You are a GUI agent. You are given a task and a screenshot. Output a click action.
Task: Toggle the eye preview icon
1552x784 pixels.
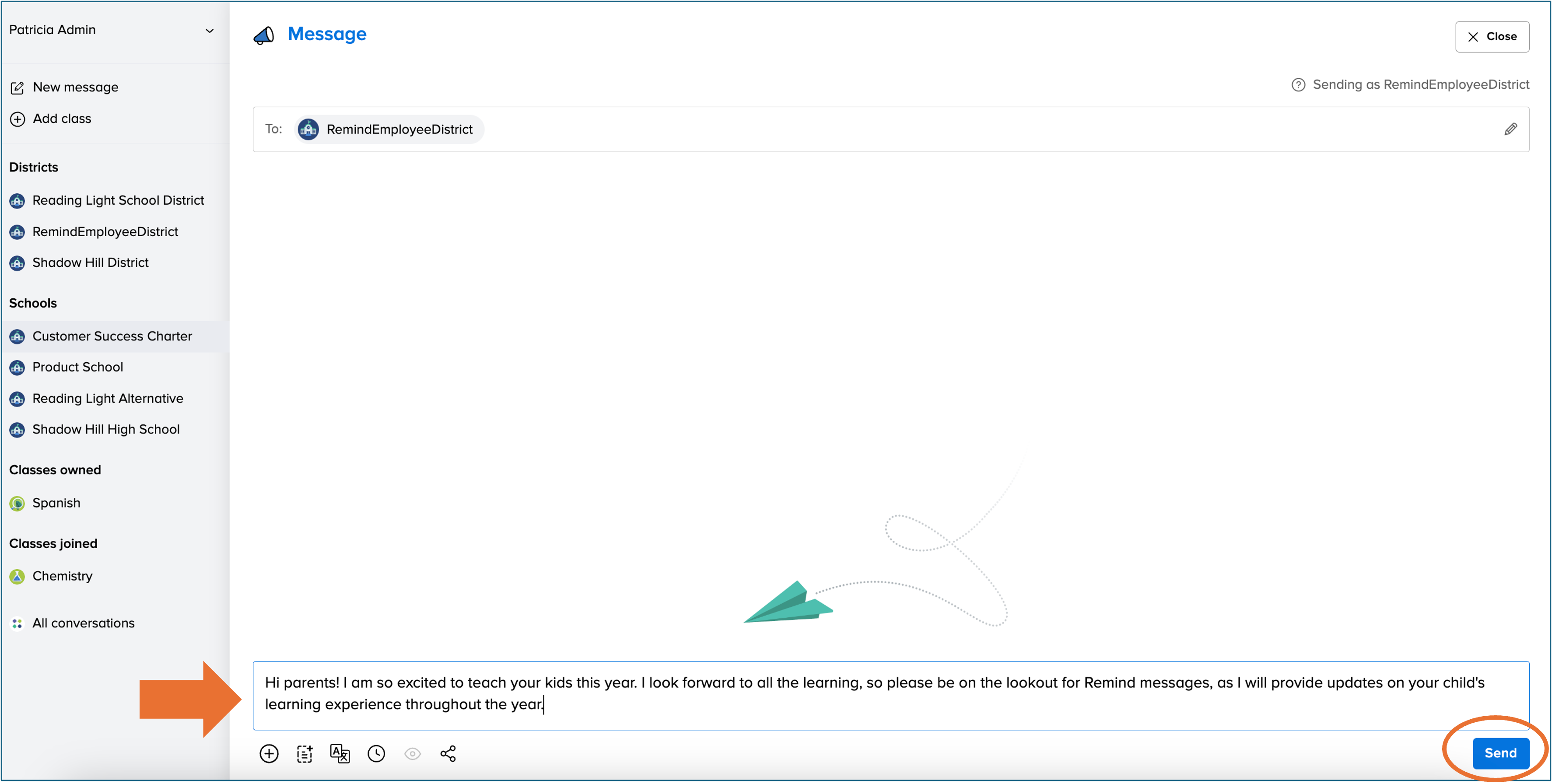pyautogui.click(x=412, y=753)
